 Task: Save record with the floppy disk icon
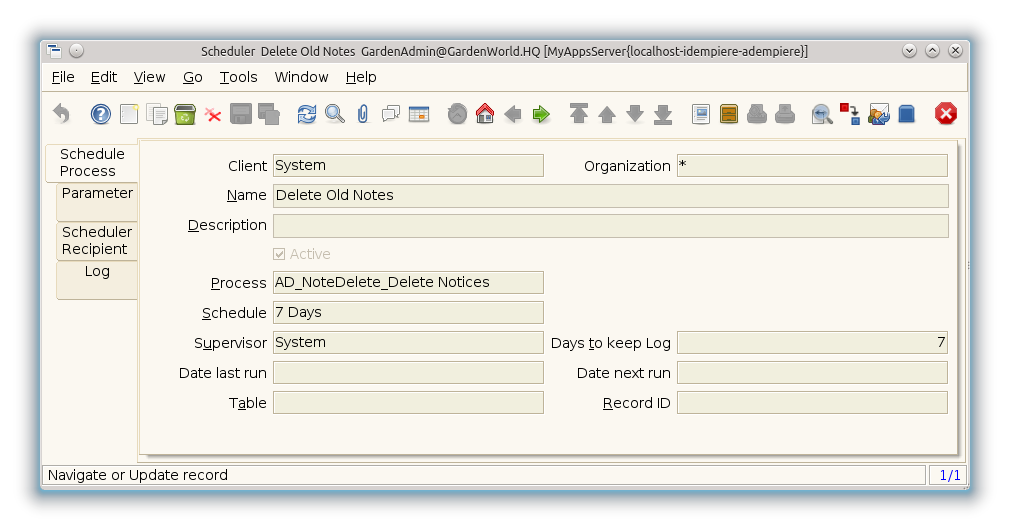pyautogui.click(x=241, y=114)
